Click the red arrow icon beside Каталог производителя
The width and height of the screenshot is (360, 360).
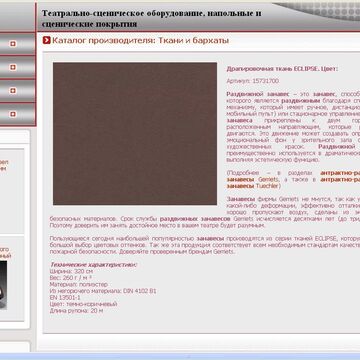click(x=47, y=40)
